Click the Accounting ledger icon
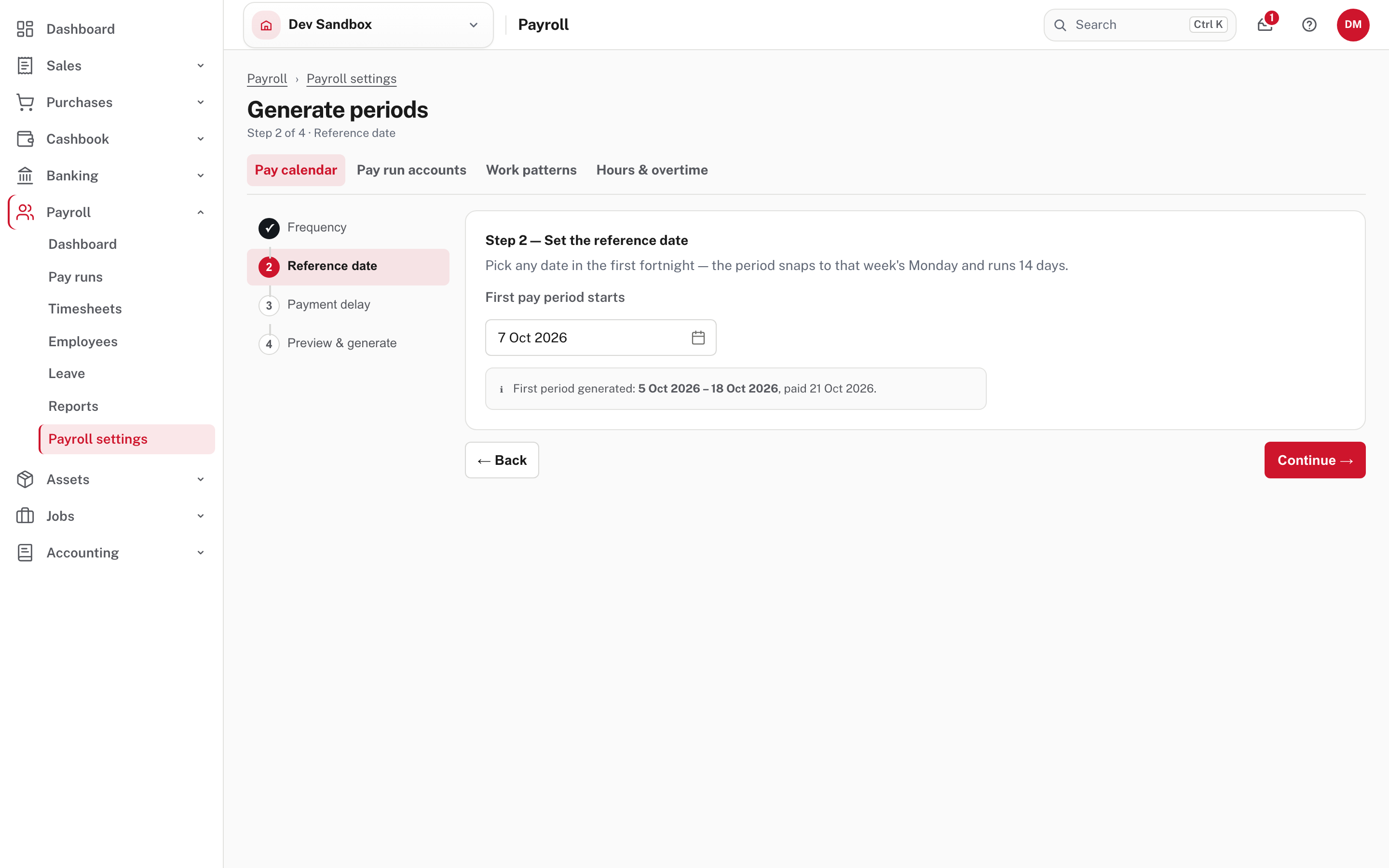1389x868 pixels. [x=25, y=553]
